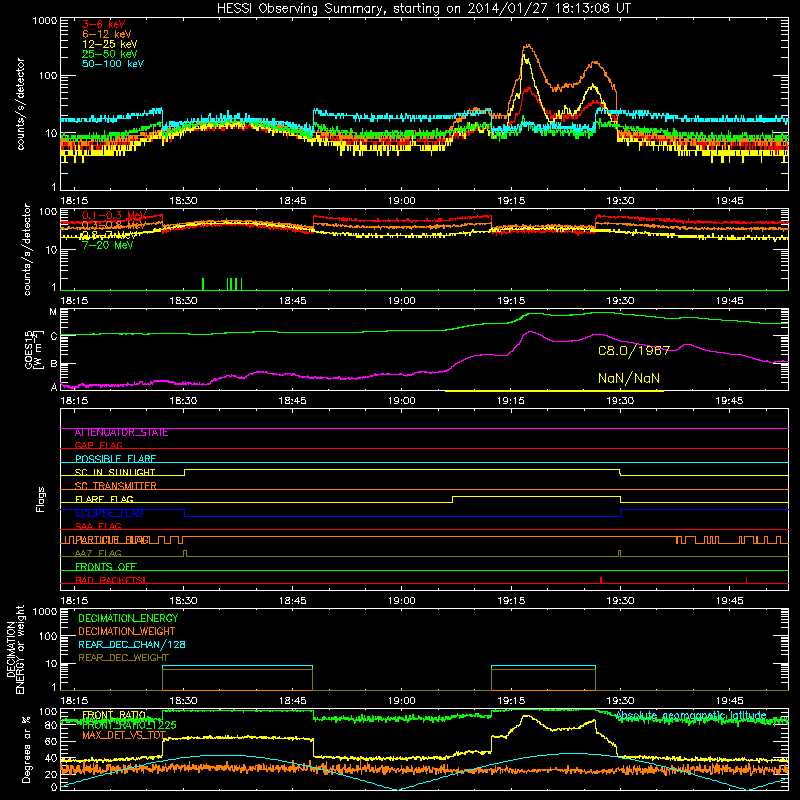The image size is (800, 800).
Task: Select the SAA_FLAG label
Action: 98,526
